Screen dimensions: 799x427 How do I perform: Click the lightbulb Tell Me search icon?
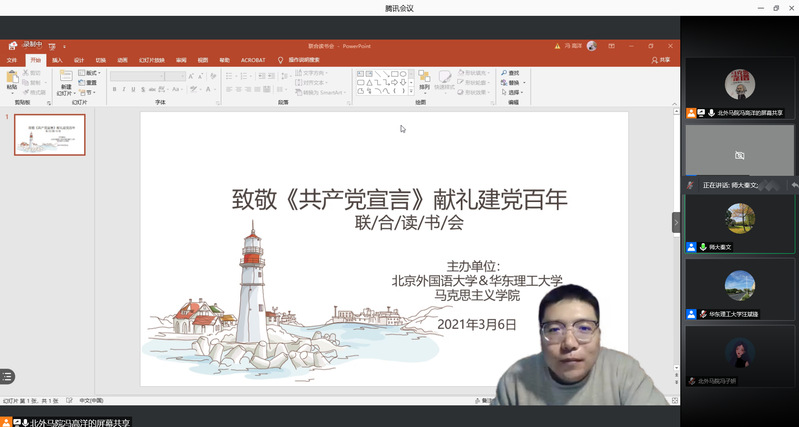pos(281,60)
